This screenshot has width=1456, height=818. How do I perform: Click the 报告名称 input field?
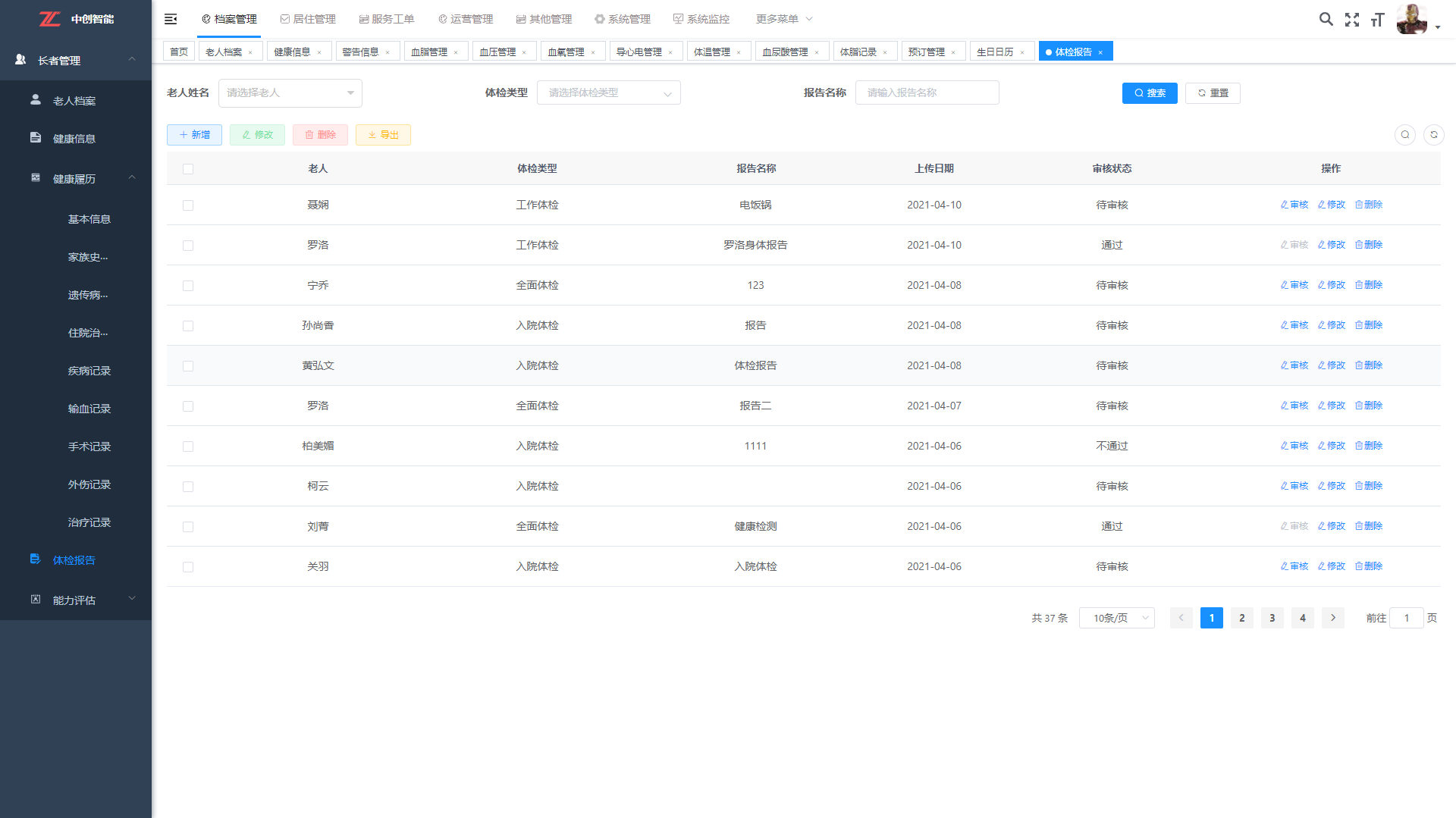pyautogui.click(x=927, y=93)
